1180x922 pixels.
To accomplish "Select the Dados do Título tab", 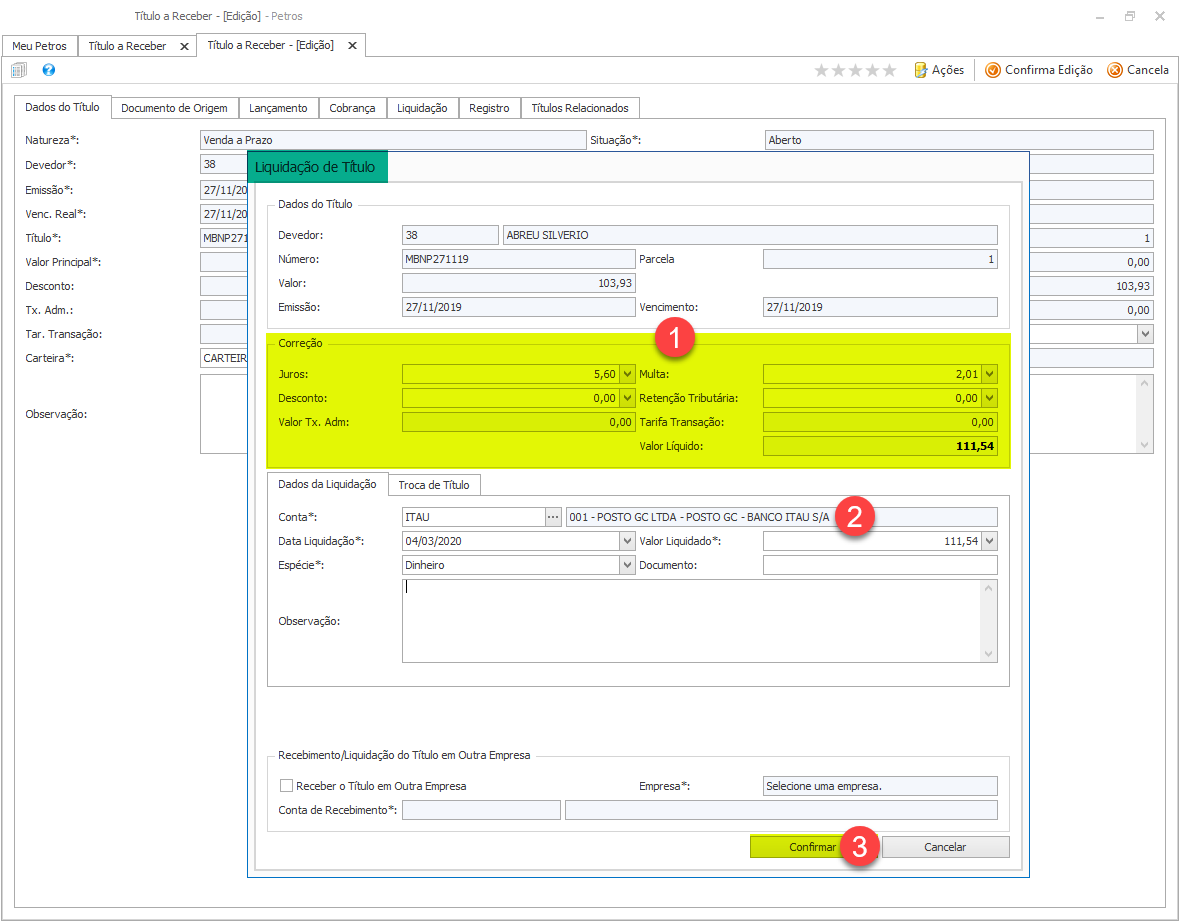I will pos(62,107).
